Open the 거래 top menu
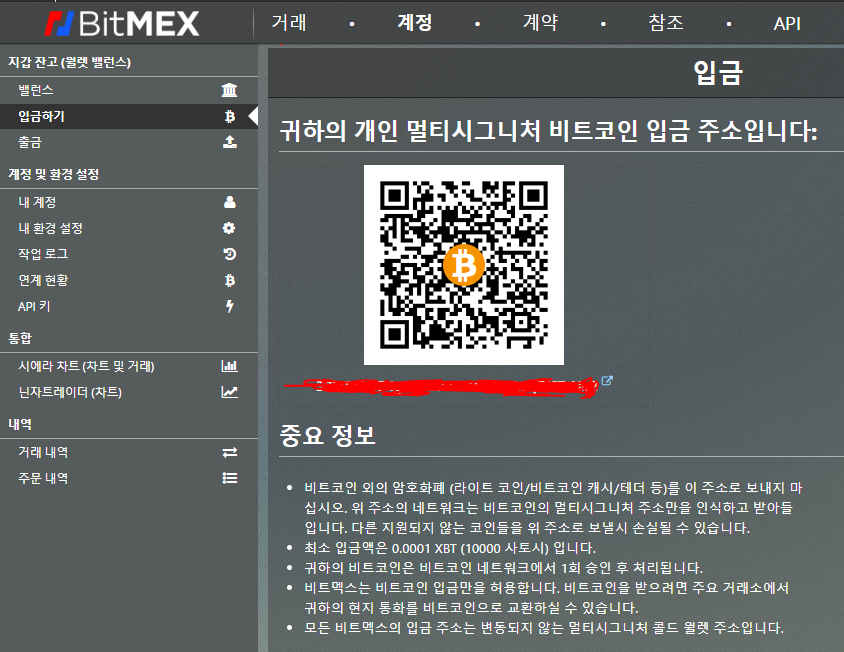The image size is (844, 652). tap(289, 23)
